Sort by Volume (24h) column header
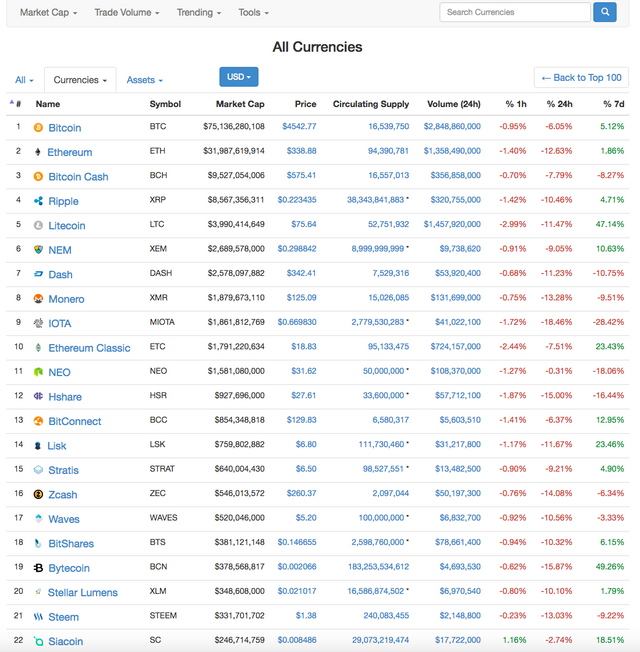640x652 pixels. point(454,104)
